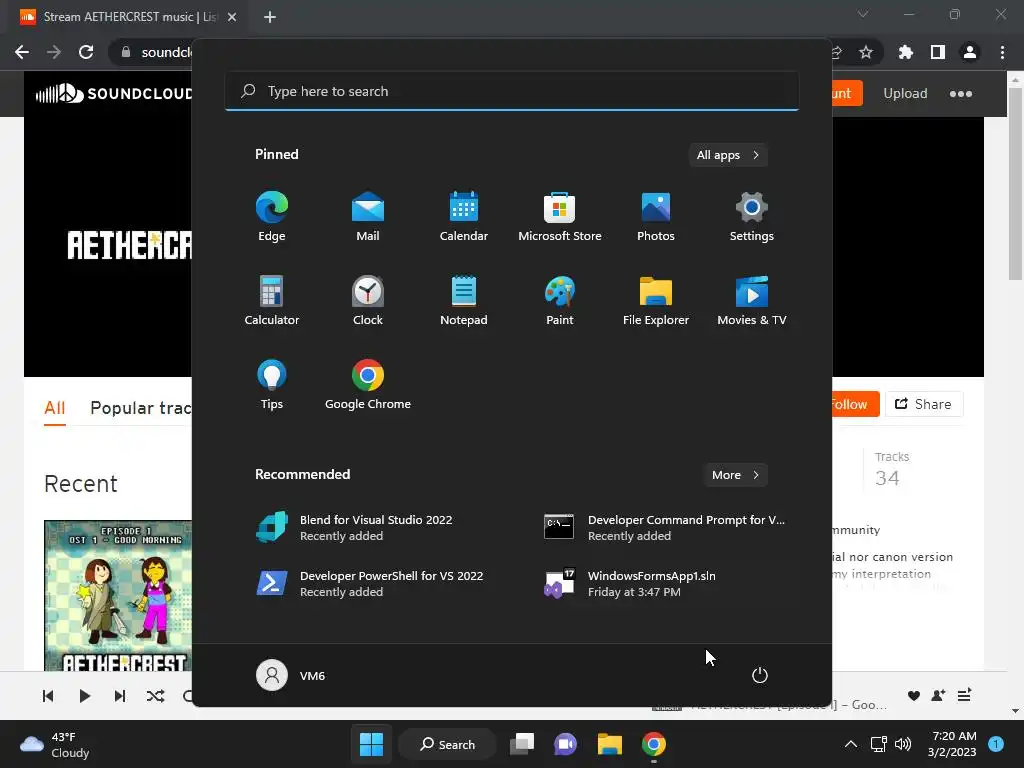Close the AETHERCREST SoundCloud tab
The height and width of the screenshot is (768, 1024).
coord(232,17)
